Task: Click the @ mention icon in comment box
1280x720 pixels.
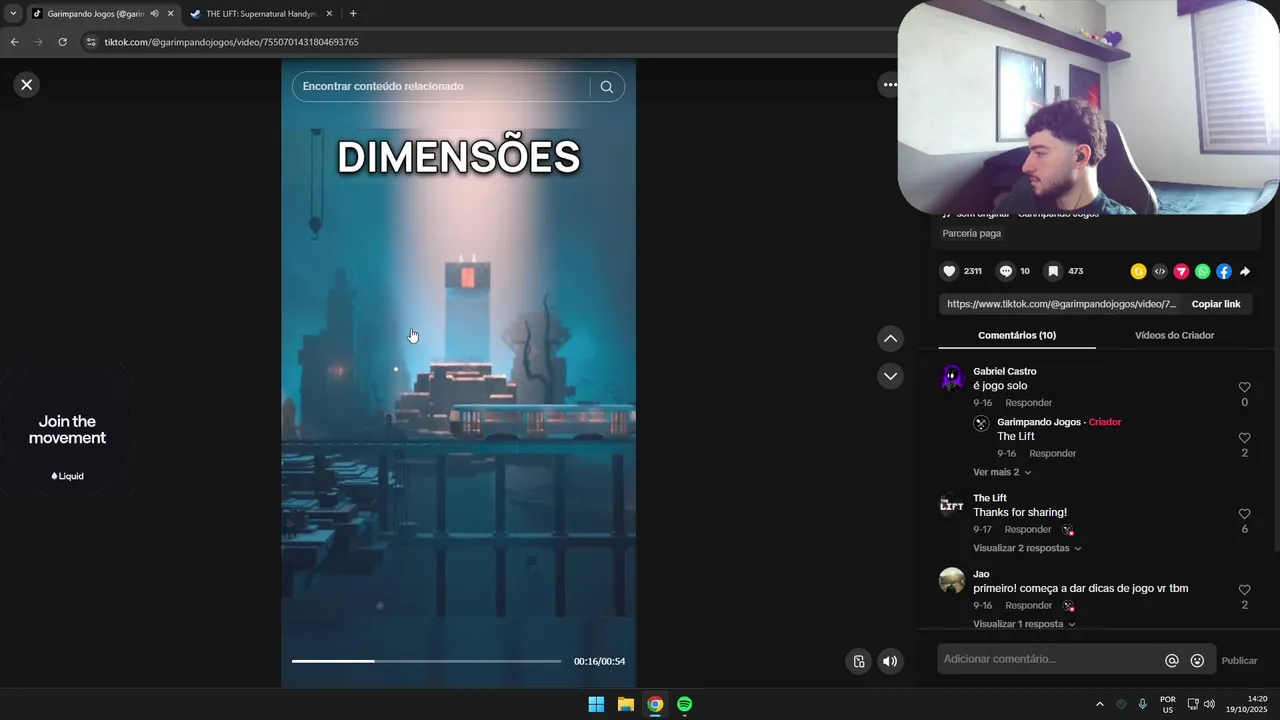Action: click(1172, 661)
